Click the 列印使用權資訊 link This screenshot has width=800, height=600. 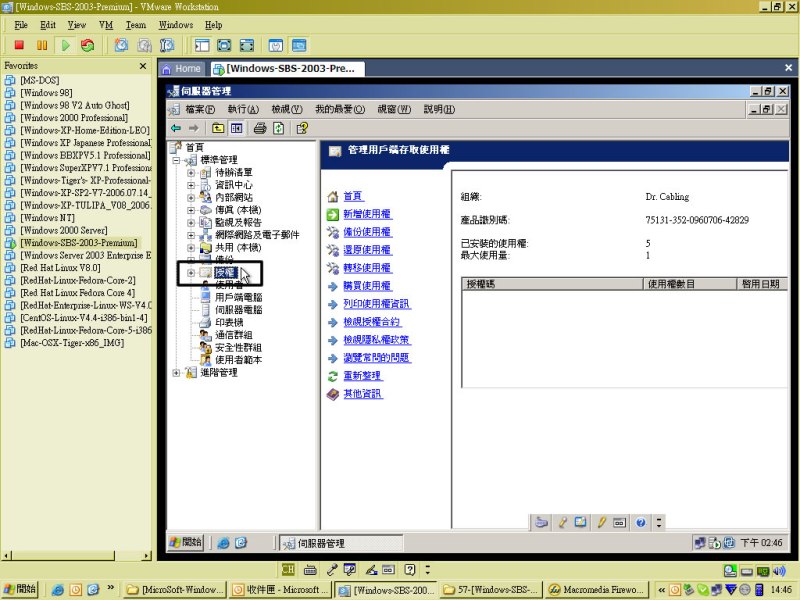(x=377, y=304)
